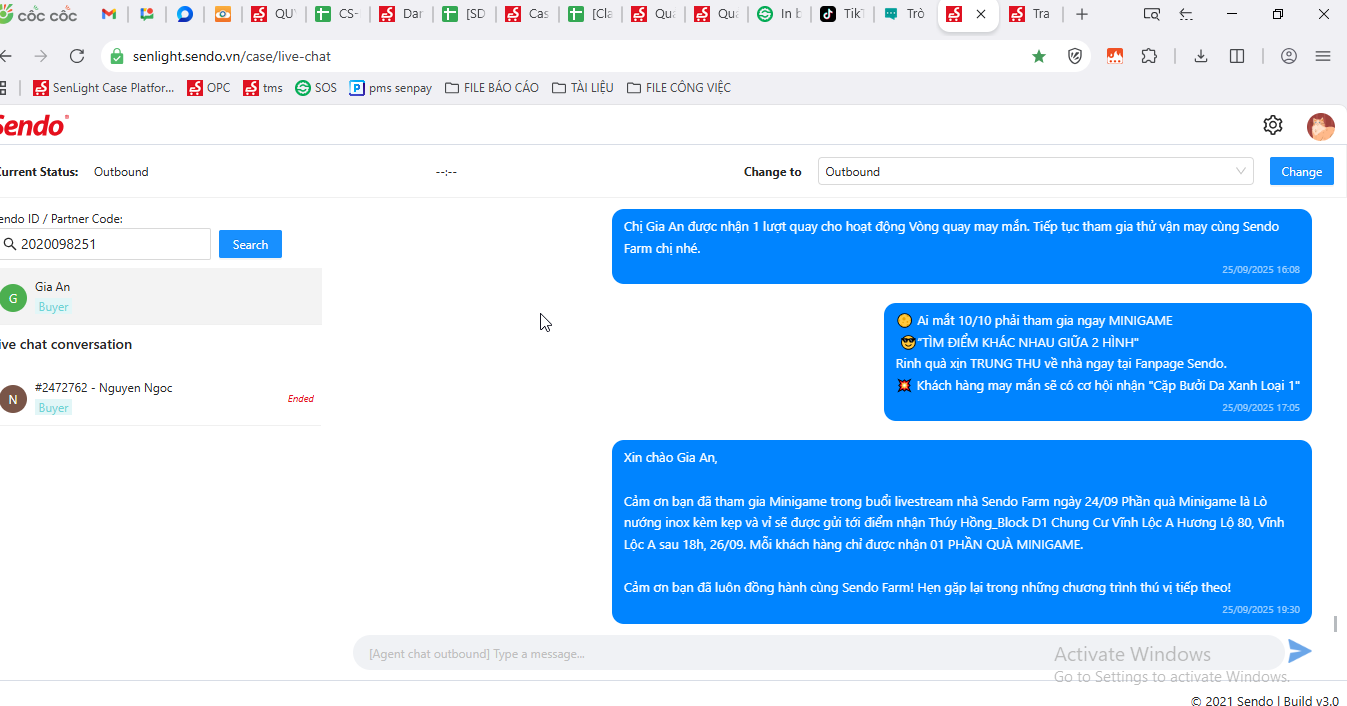The height and width of the screenshot is (706, 1347).
Task: Click the timestamp 25/09/2025 17:05
Action: click(1261, 407)
